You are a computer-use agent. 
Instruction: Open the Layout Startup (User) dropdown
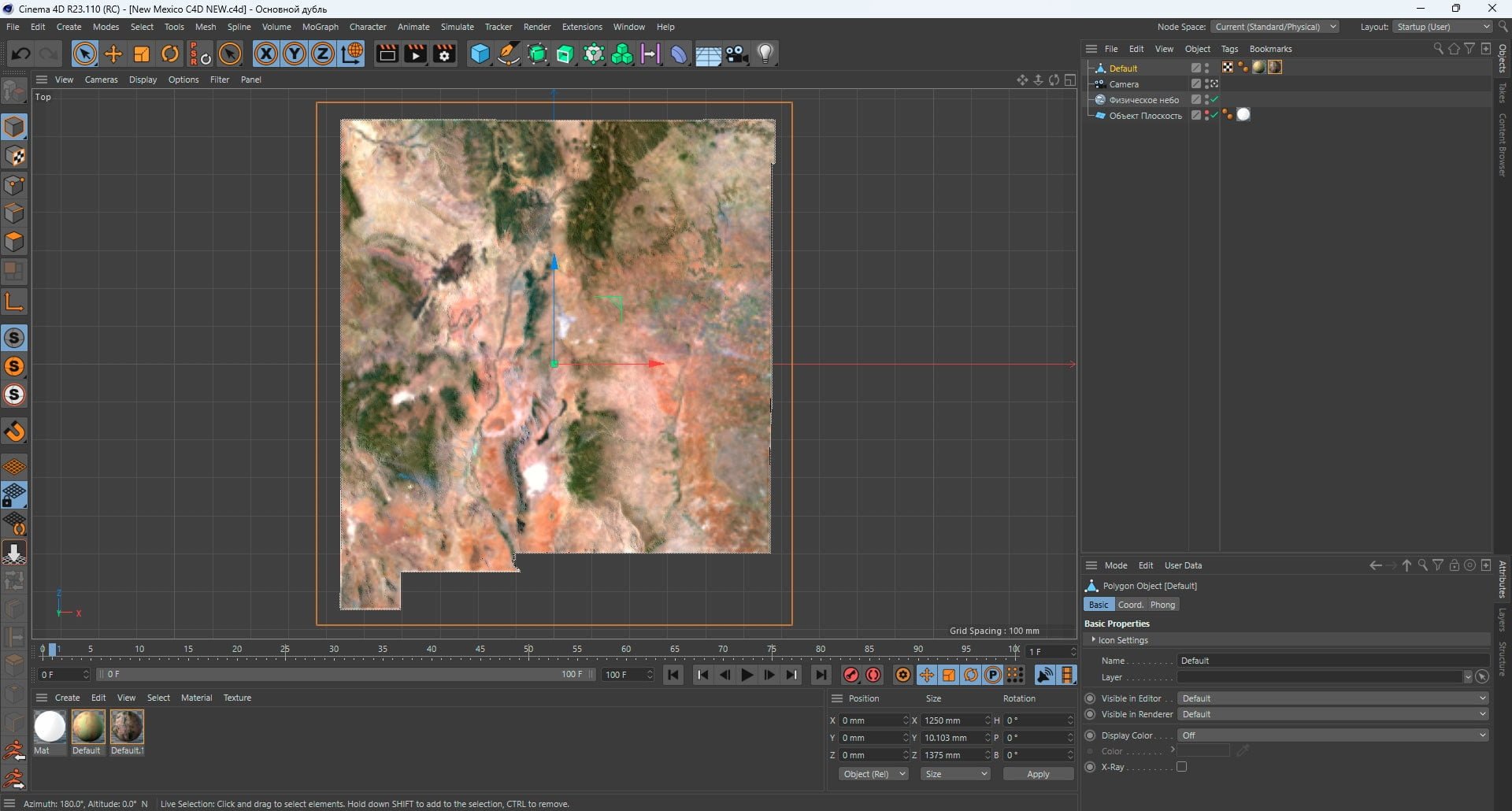tap(1443, 27)
